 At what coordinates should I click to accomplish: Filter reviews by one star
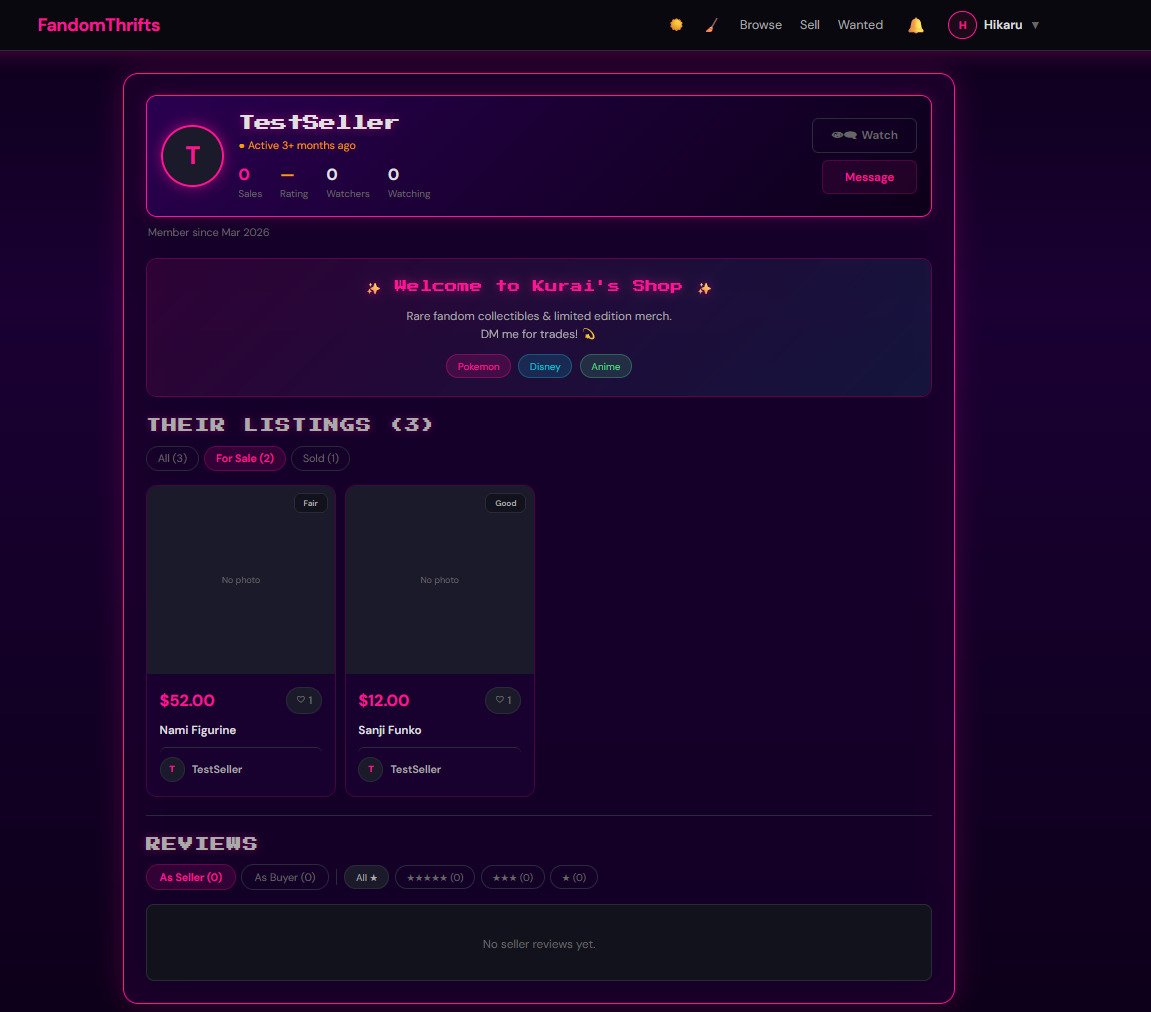(573, 878)
